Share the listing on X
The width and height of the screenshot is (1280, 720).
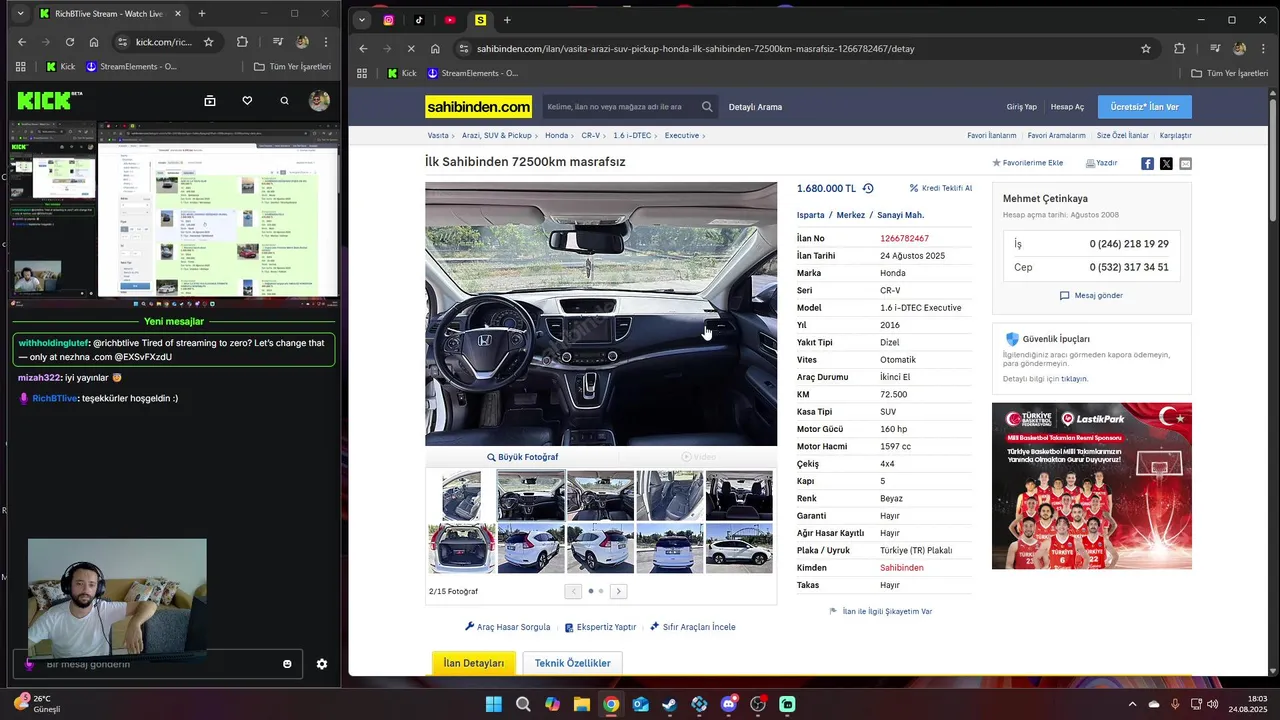click(1166, 163)
